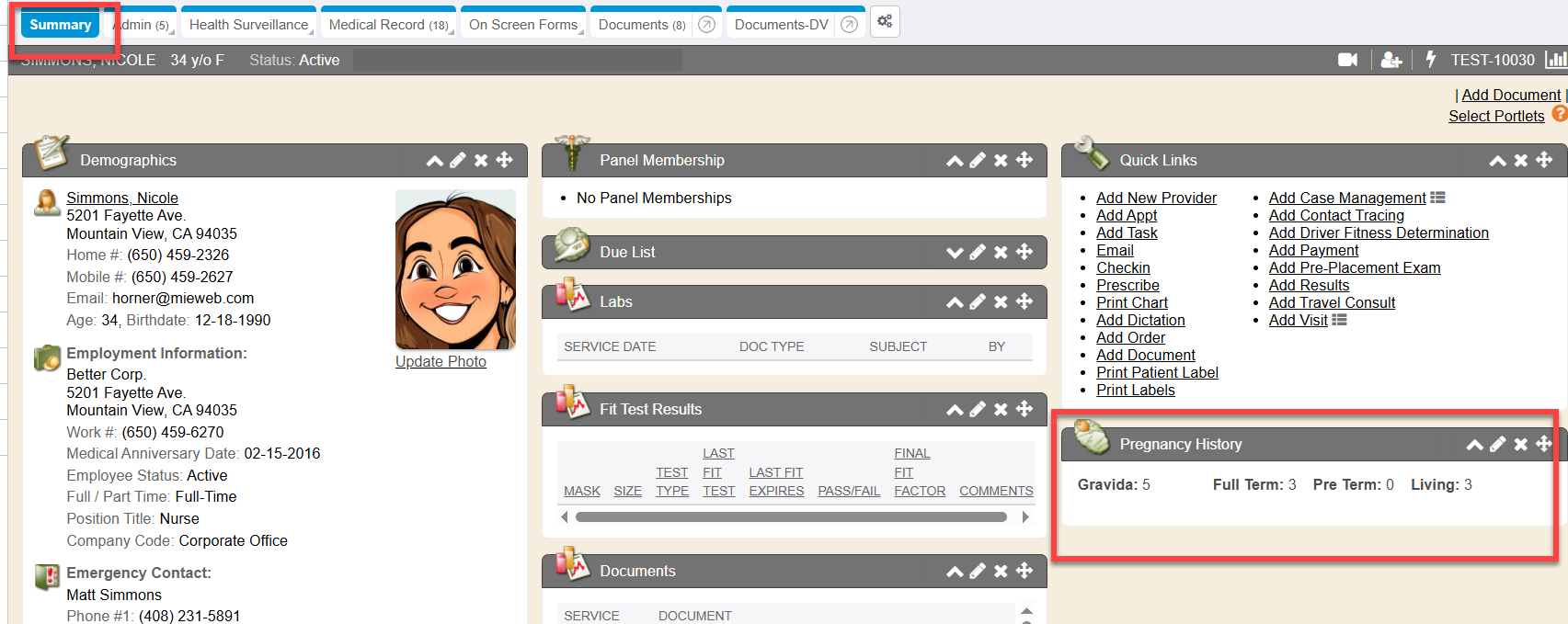Open Documents tab in new window icon
This screenshot has height=624, width=1568.
pyautogui.click(x=706, y=25)
